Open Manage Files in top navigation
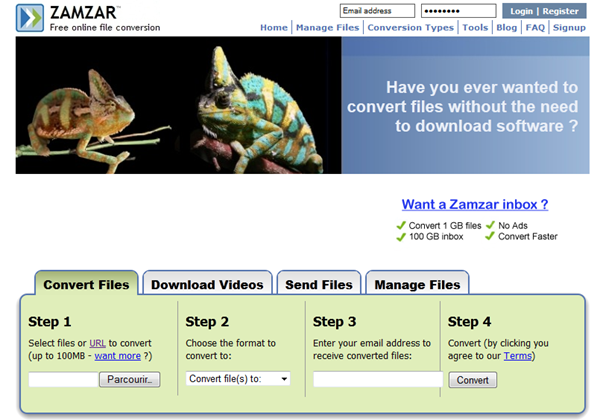 328,28
